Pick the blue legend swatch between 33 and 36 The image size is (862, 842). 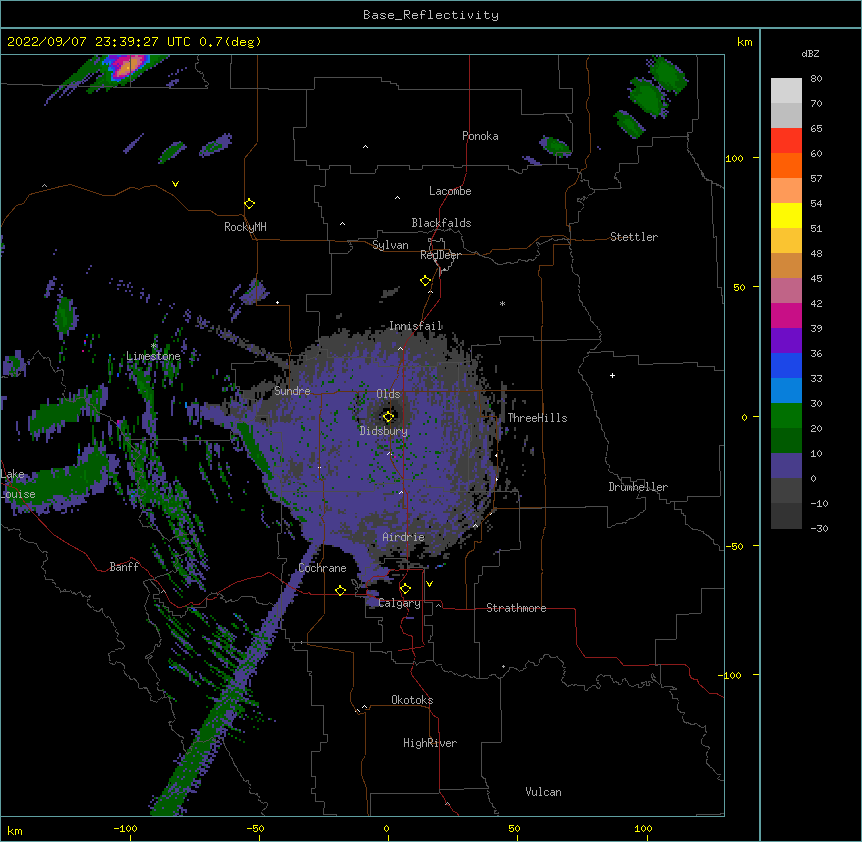(x=786, y=365)
